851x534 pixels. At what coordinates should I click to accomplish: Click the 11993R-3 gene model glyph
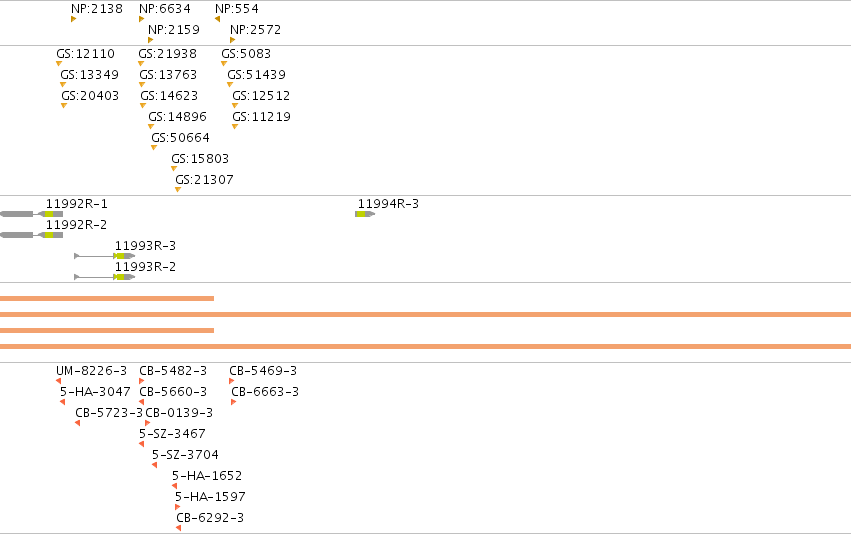coord(105,256)
